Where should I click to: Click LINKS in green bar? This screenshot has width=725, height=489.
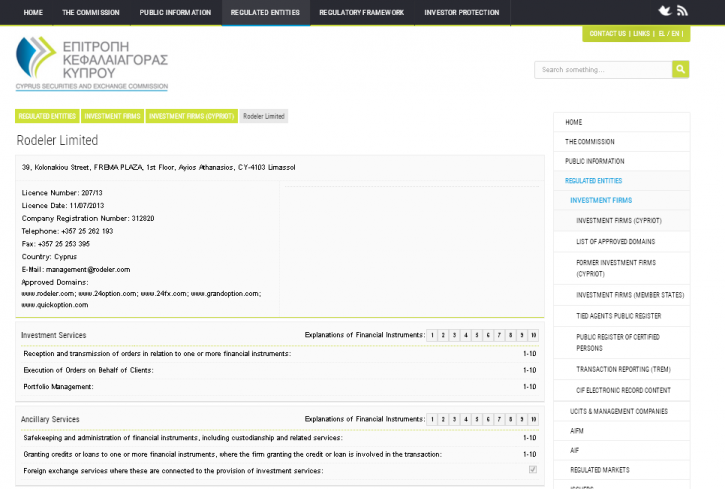pyautogui.click(x=641, y=34)
